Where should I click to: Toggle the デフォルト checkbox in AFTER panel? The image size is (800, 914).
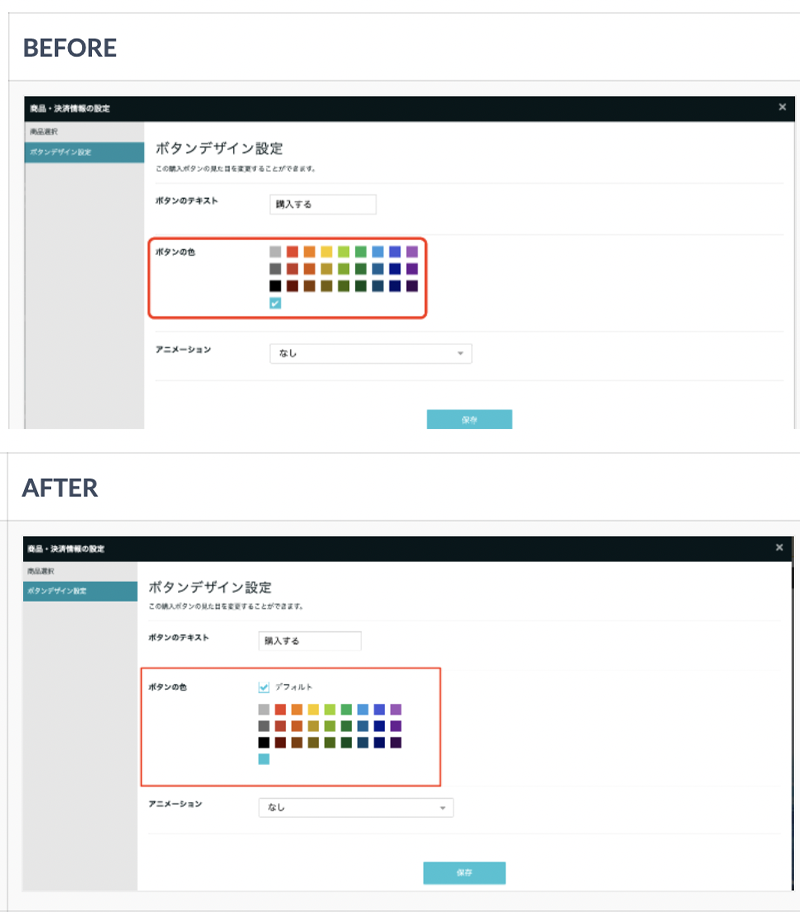coord(264,687)
